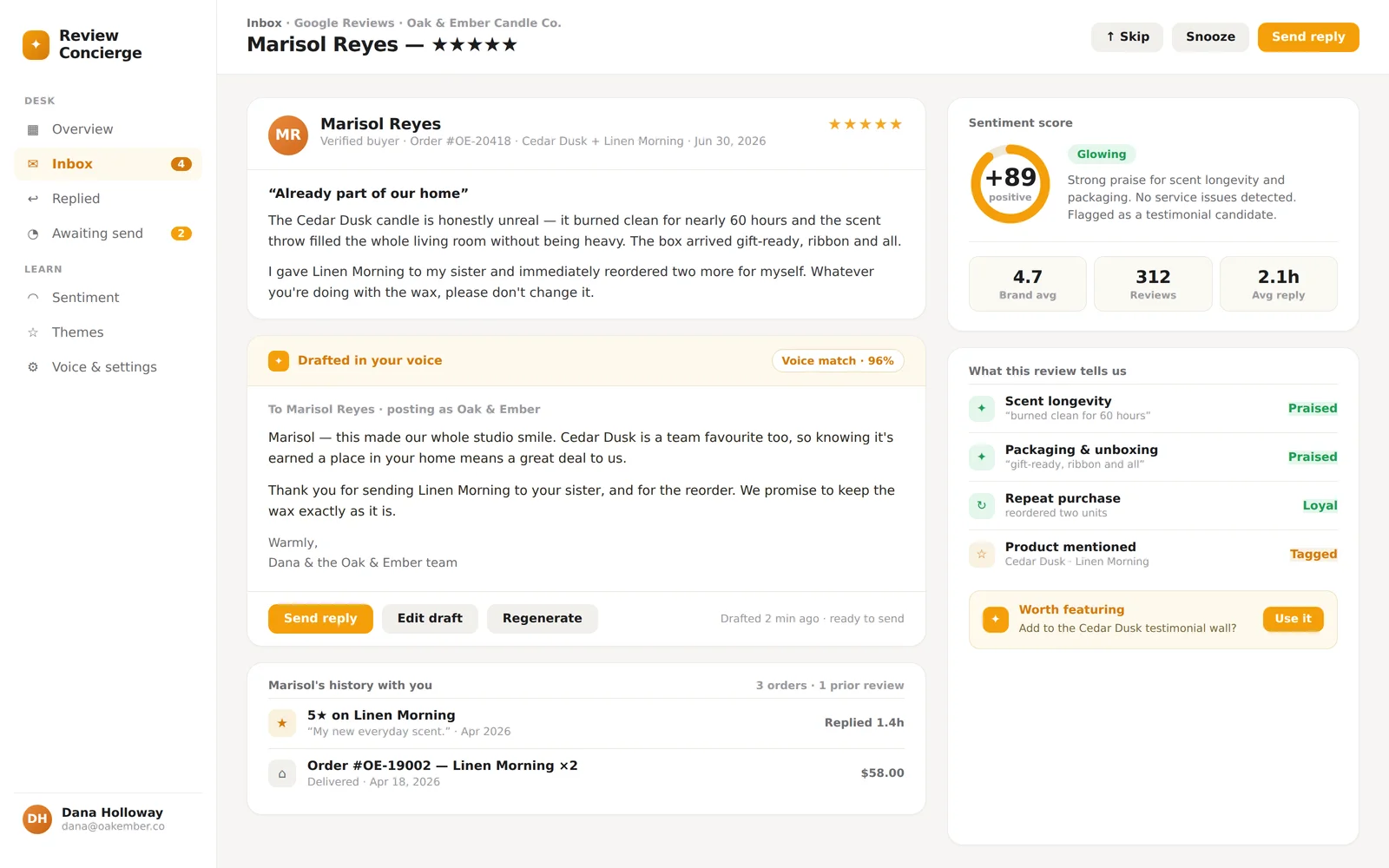This screenshot has height=868, width=1389.
Task: Click the $58.00 order amount
Action: 882,773
